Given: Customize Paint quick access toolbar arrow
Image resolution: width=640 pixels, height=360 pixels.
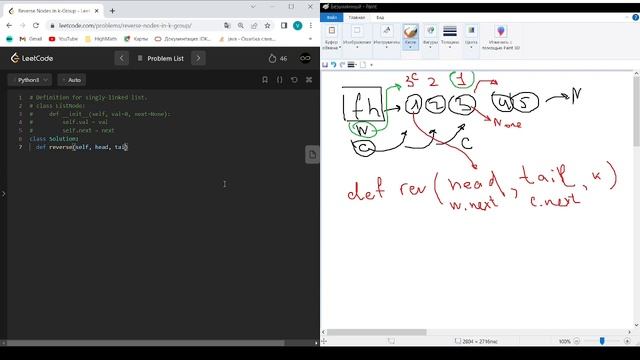Looking at the screenshot, I should pos(371,65).
